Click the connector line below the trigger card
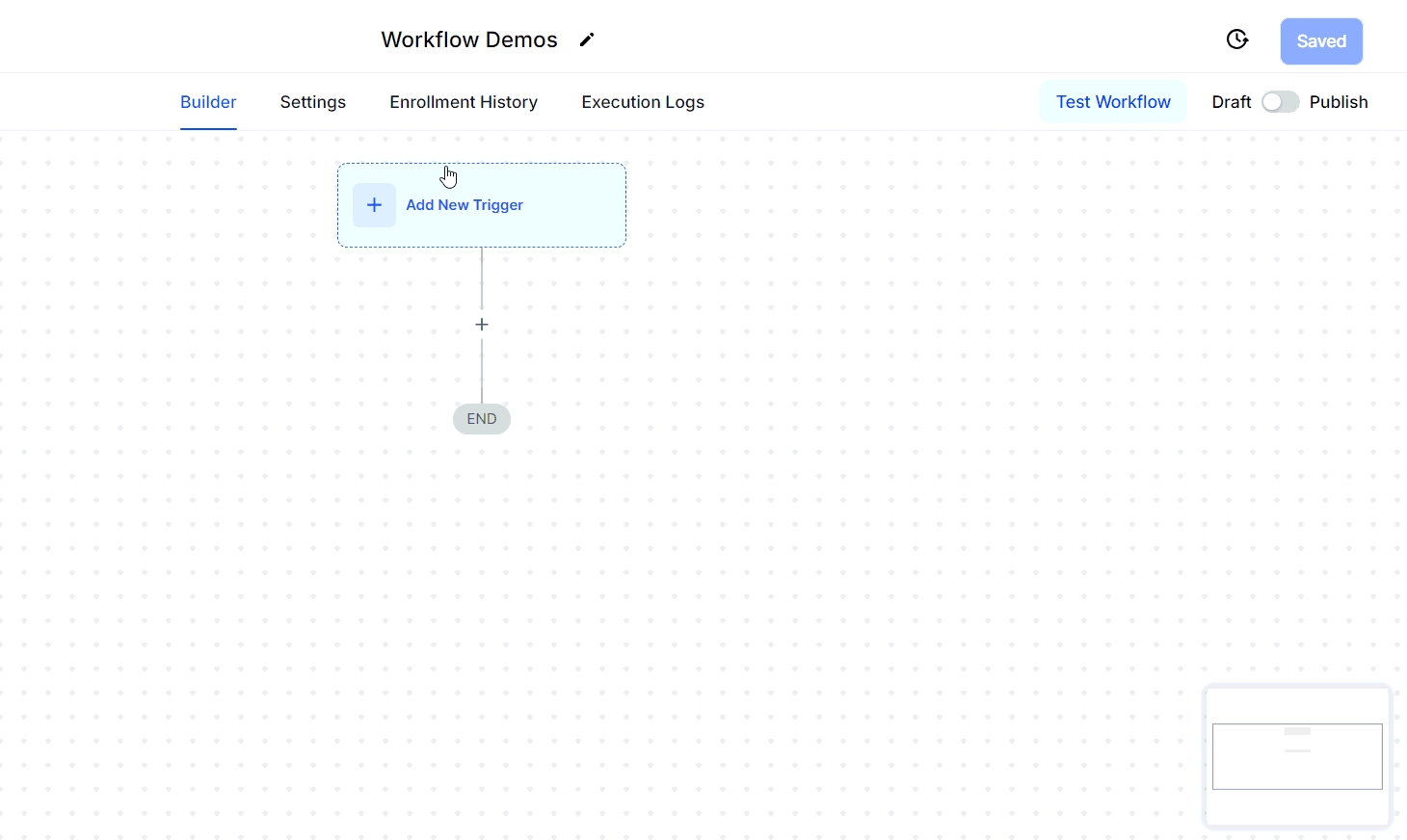1407x840 pixels. [482, 277]
